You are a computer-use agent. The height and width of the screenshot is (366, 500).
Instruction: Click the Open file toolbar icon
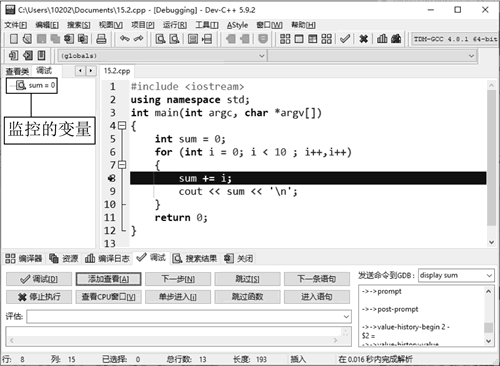coord(27,39)
